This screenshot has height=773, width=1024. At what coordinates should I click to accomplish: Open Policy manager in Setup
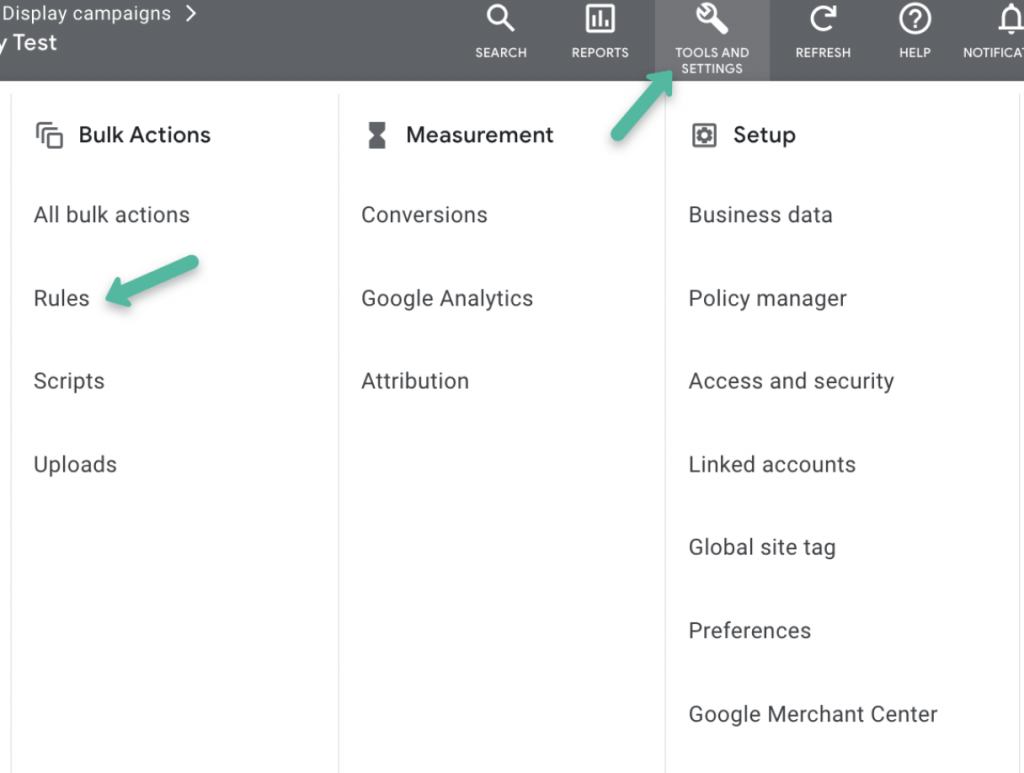point(767,298)
